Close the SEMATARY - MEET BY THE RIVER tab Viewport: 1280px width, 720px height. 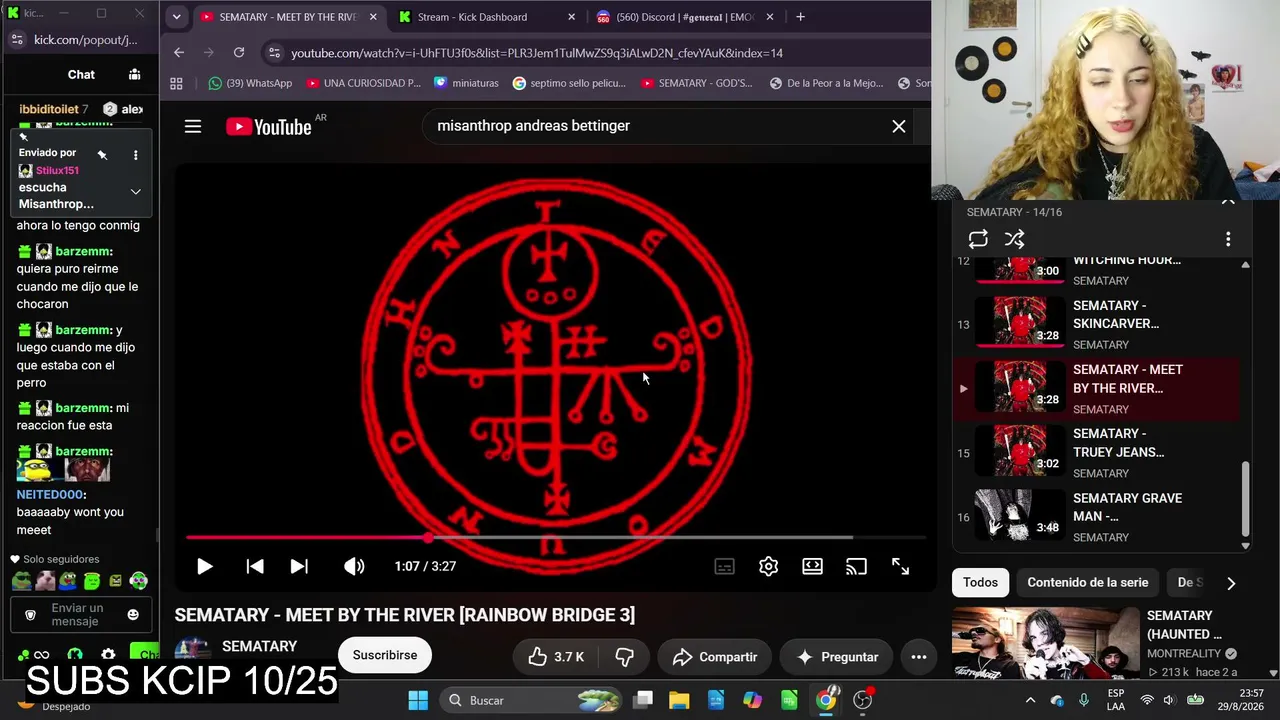373,17
